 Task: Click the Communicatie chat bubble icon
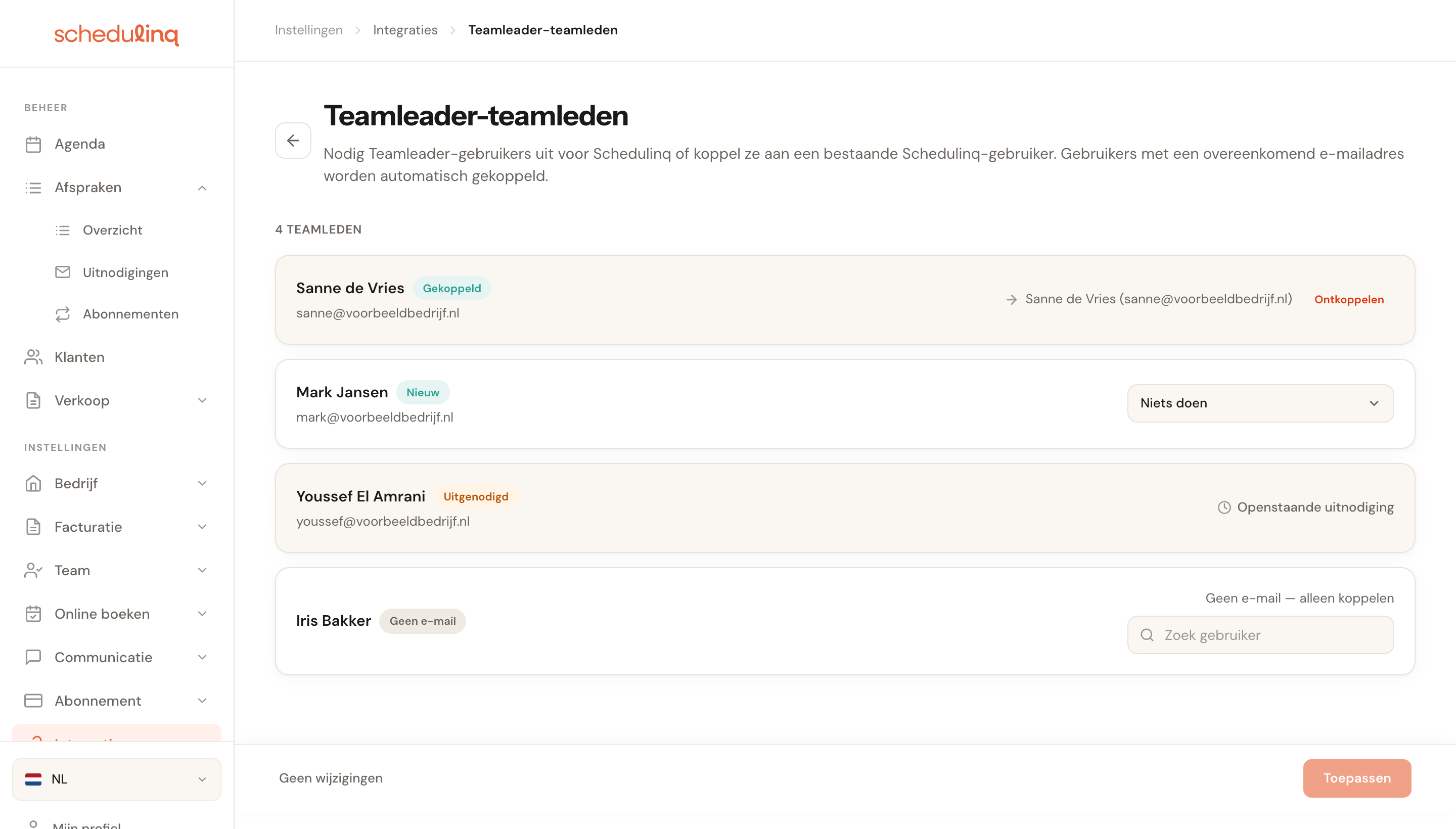click(x=33, y=657)
